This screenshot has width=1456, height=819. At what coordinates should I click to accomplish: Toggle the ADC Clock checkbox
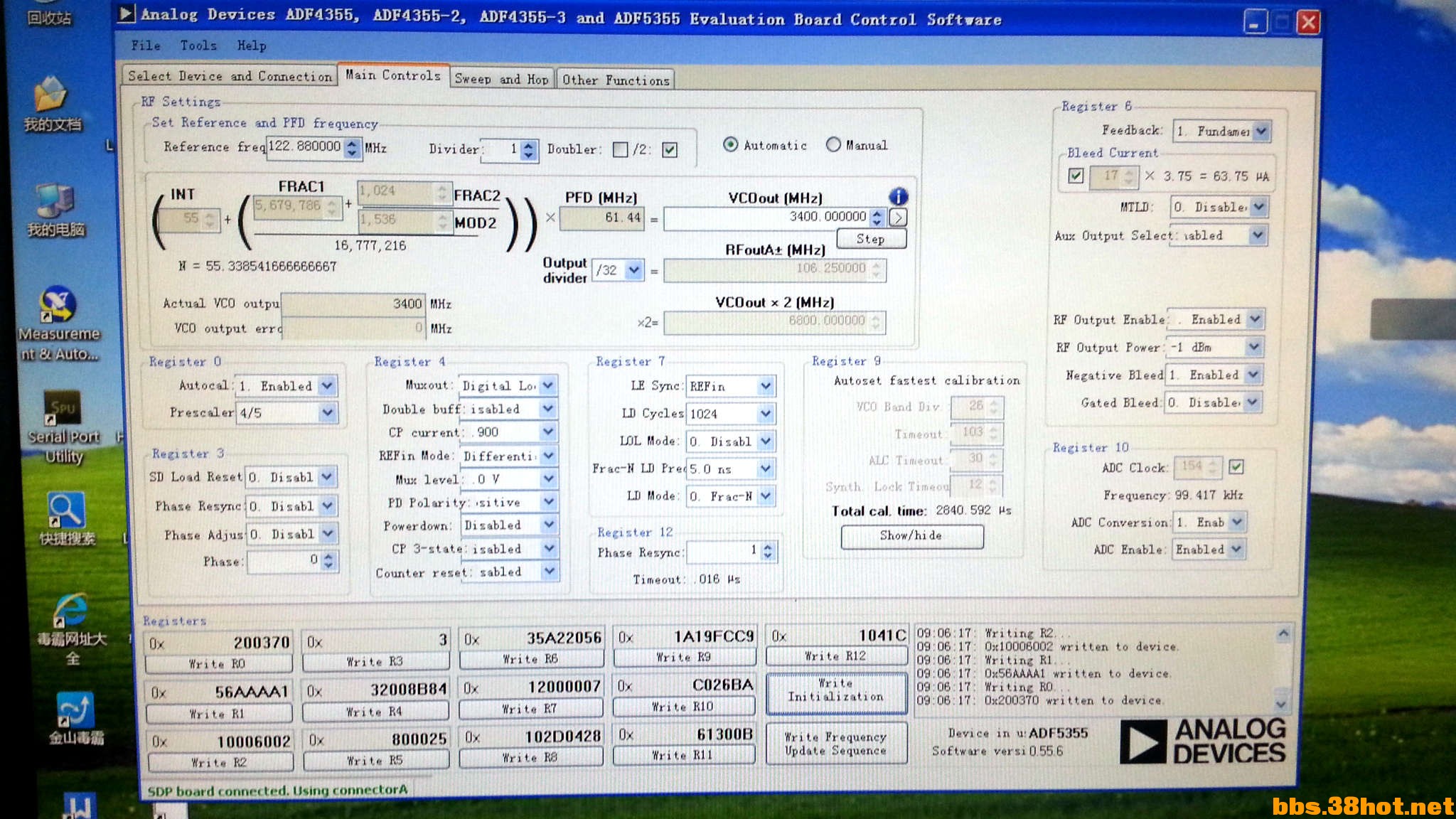click(1236, 467)
